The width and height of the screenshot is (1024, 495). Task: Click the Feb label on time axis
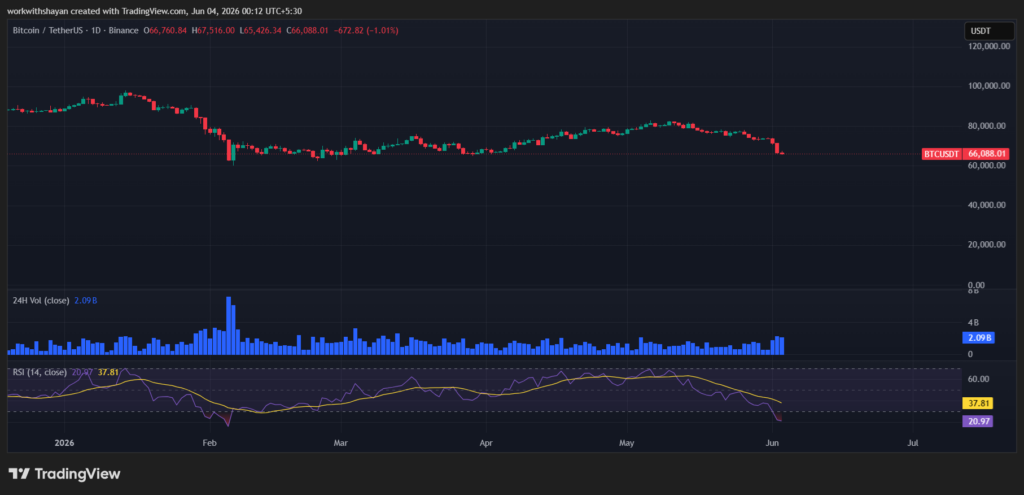click(x=209, y=443)
